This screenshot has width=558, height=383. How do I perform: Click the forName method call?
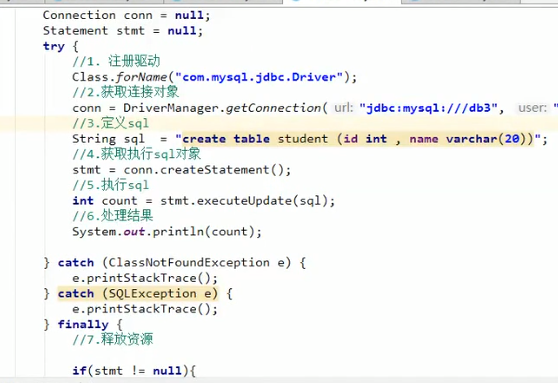pos(141,77)
